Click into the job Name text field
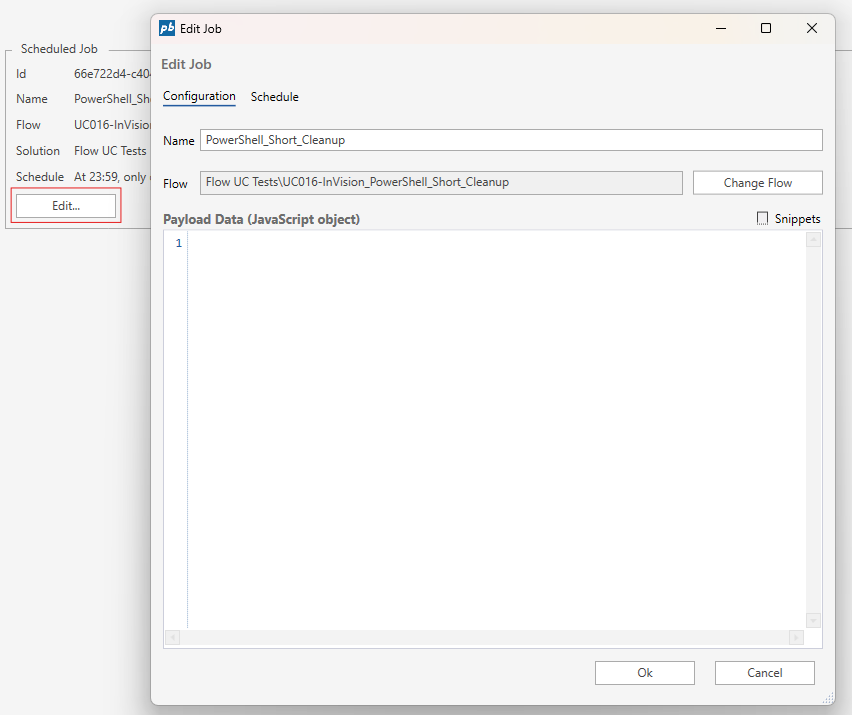The image size is (852, 715). click(x=511, y=140)
